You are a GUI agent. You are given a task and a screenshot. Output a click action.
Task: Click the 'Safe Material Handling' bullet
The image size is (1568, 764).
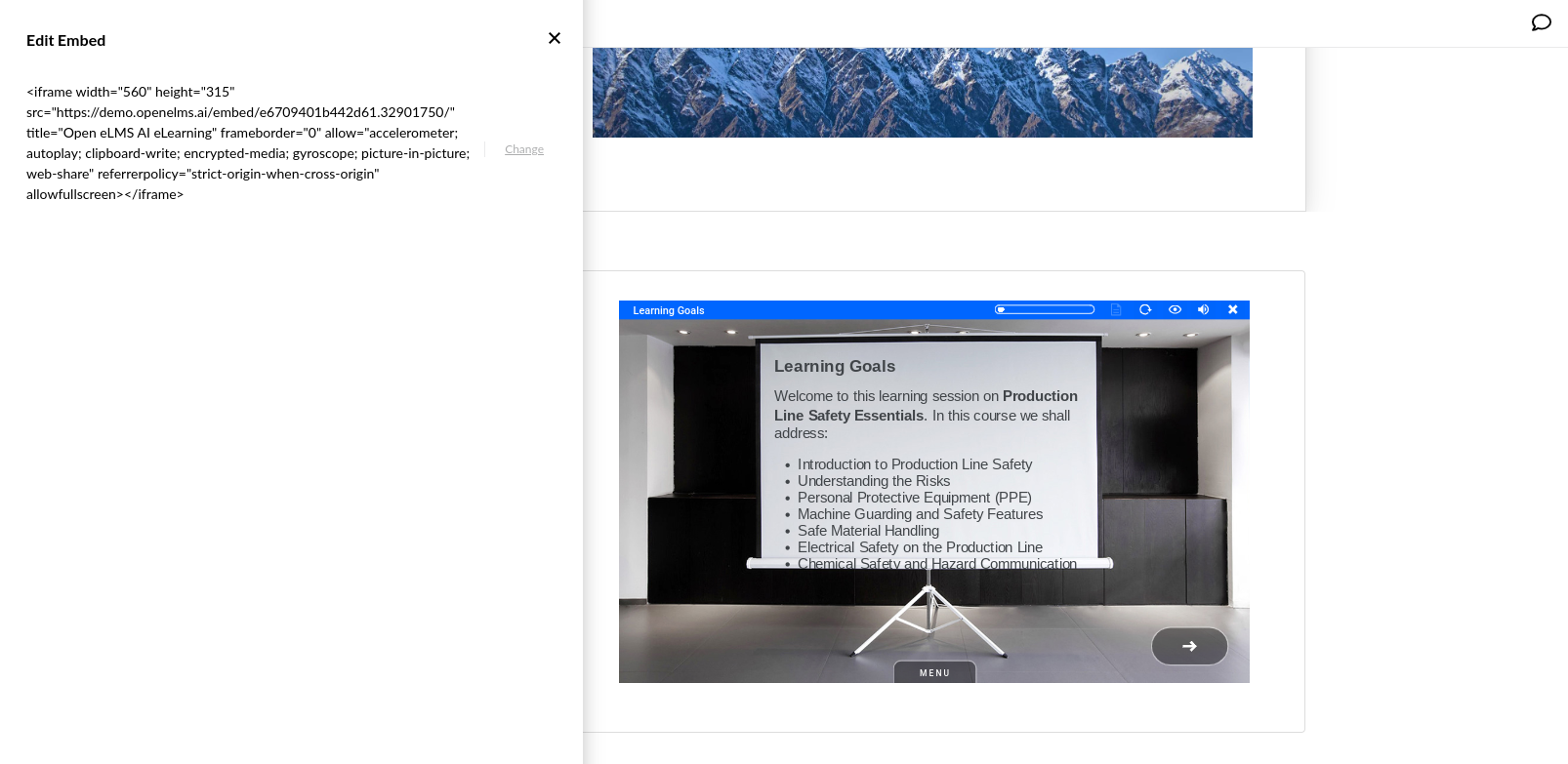[x=868, y=531]
